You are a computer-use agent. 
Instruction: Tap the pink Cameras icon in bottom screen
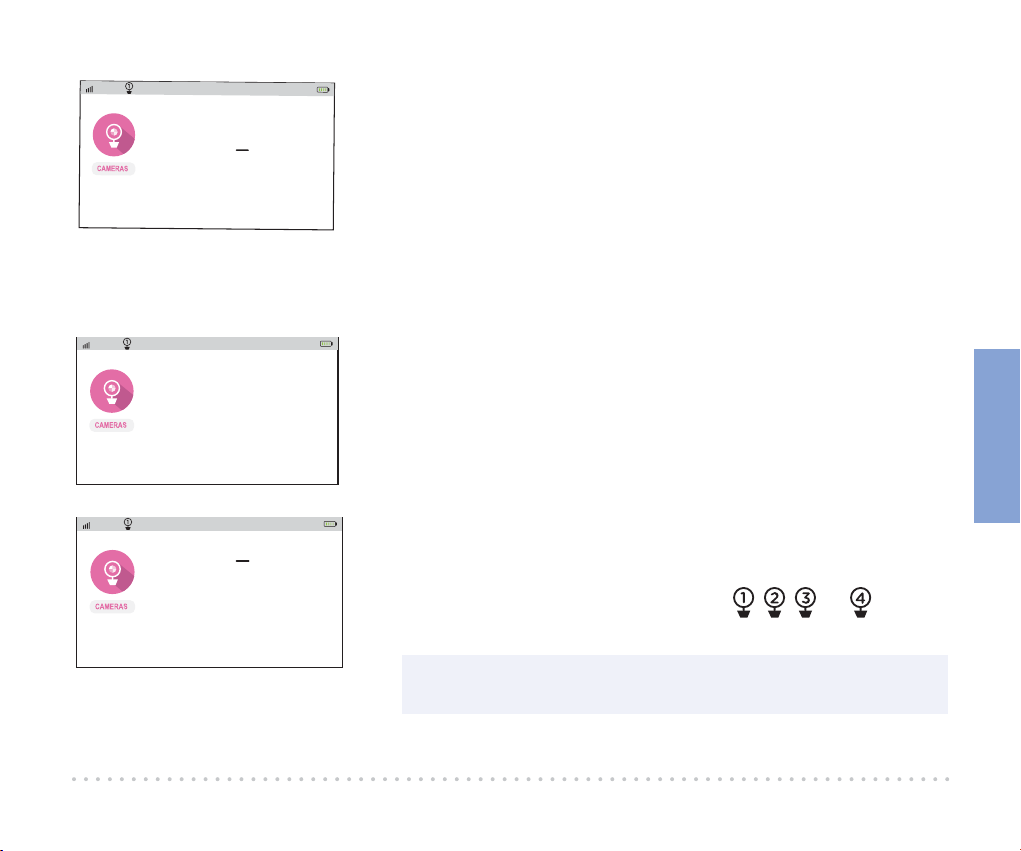[x=113, y=572]
